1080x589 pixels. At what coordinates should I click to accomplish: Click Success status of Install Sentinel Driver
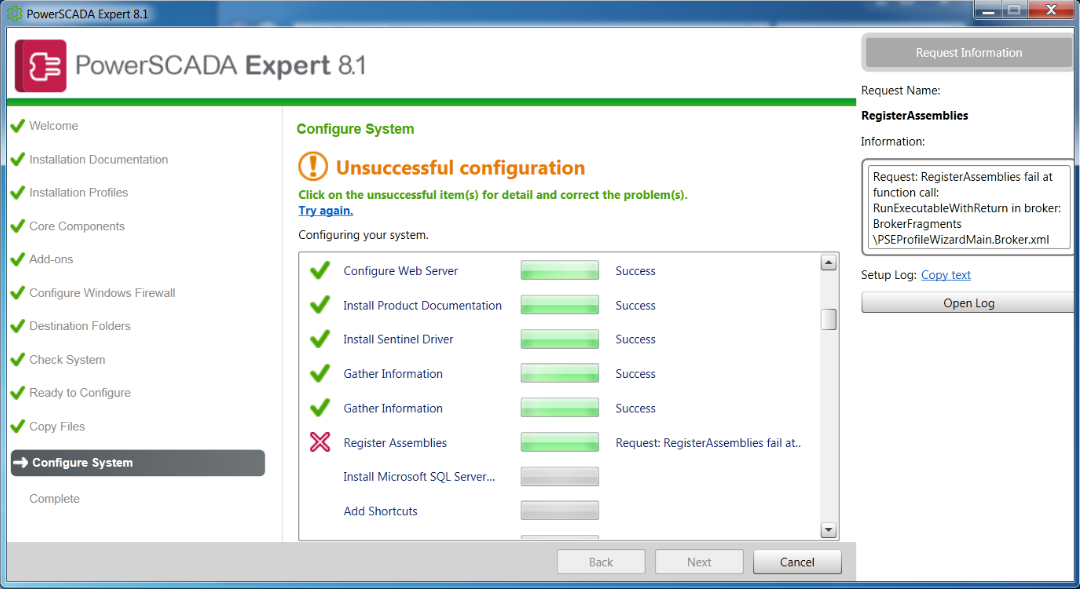point(635,340)
